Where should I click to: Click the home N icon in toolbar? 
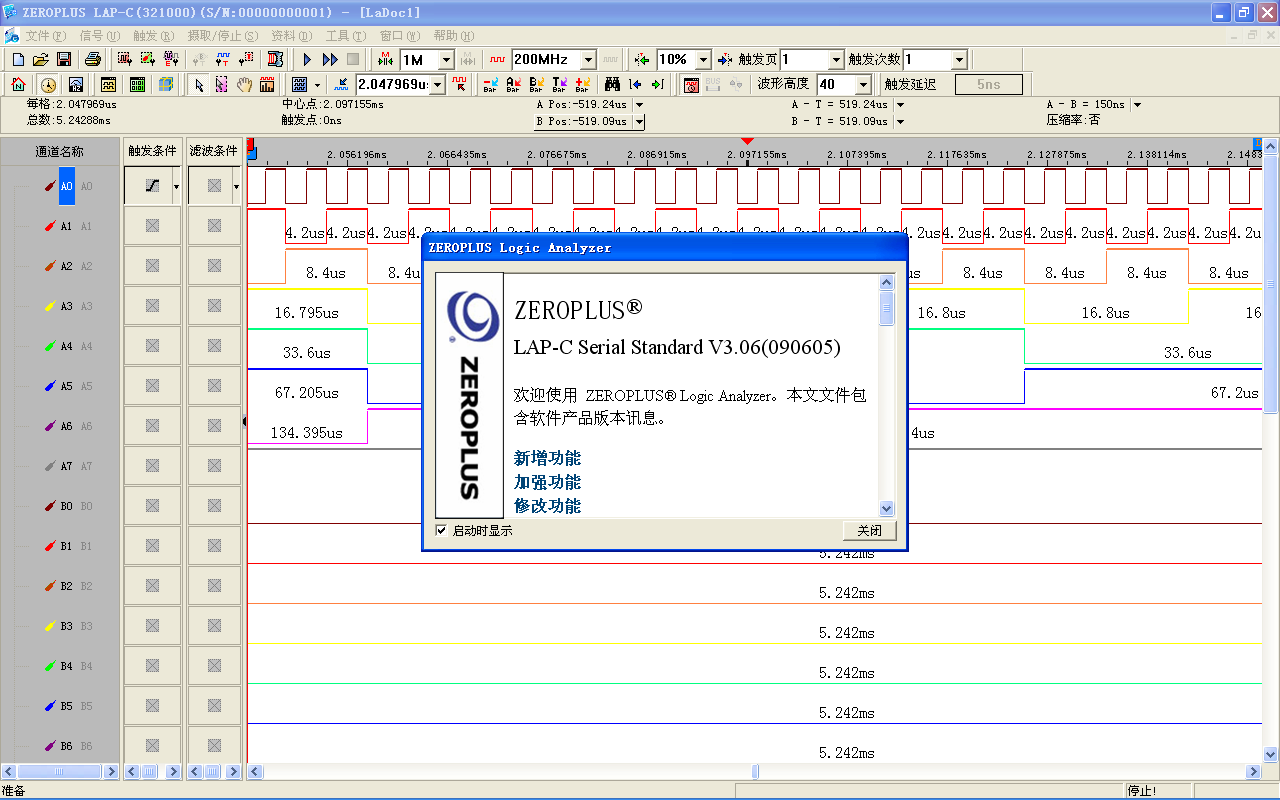click(18, 84)
